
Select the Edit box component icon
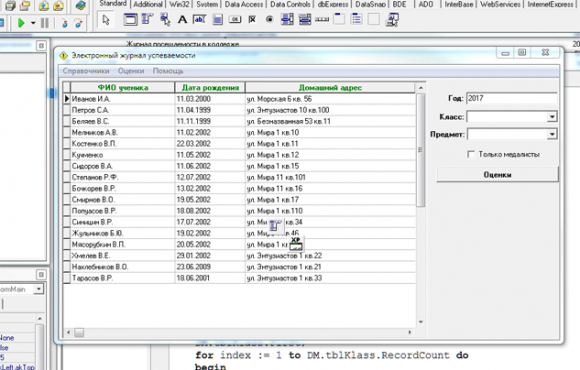coord(199,19)
